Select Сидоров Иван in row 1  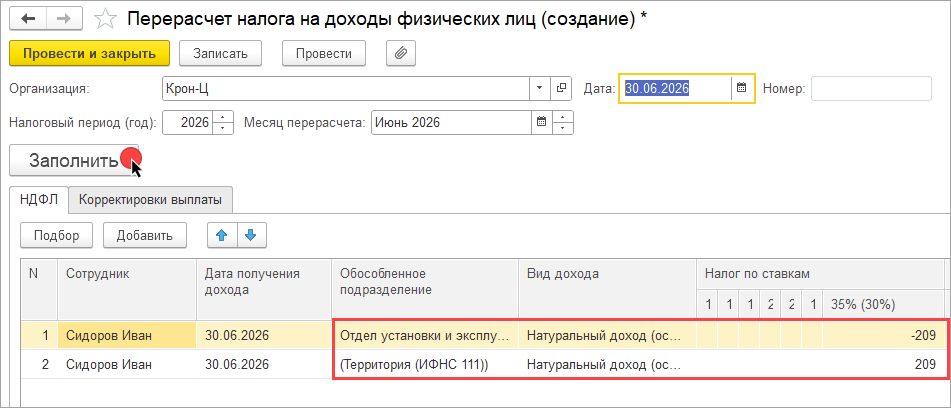[127, 335]
